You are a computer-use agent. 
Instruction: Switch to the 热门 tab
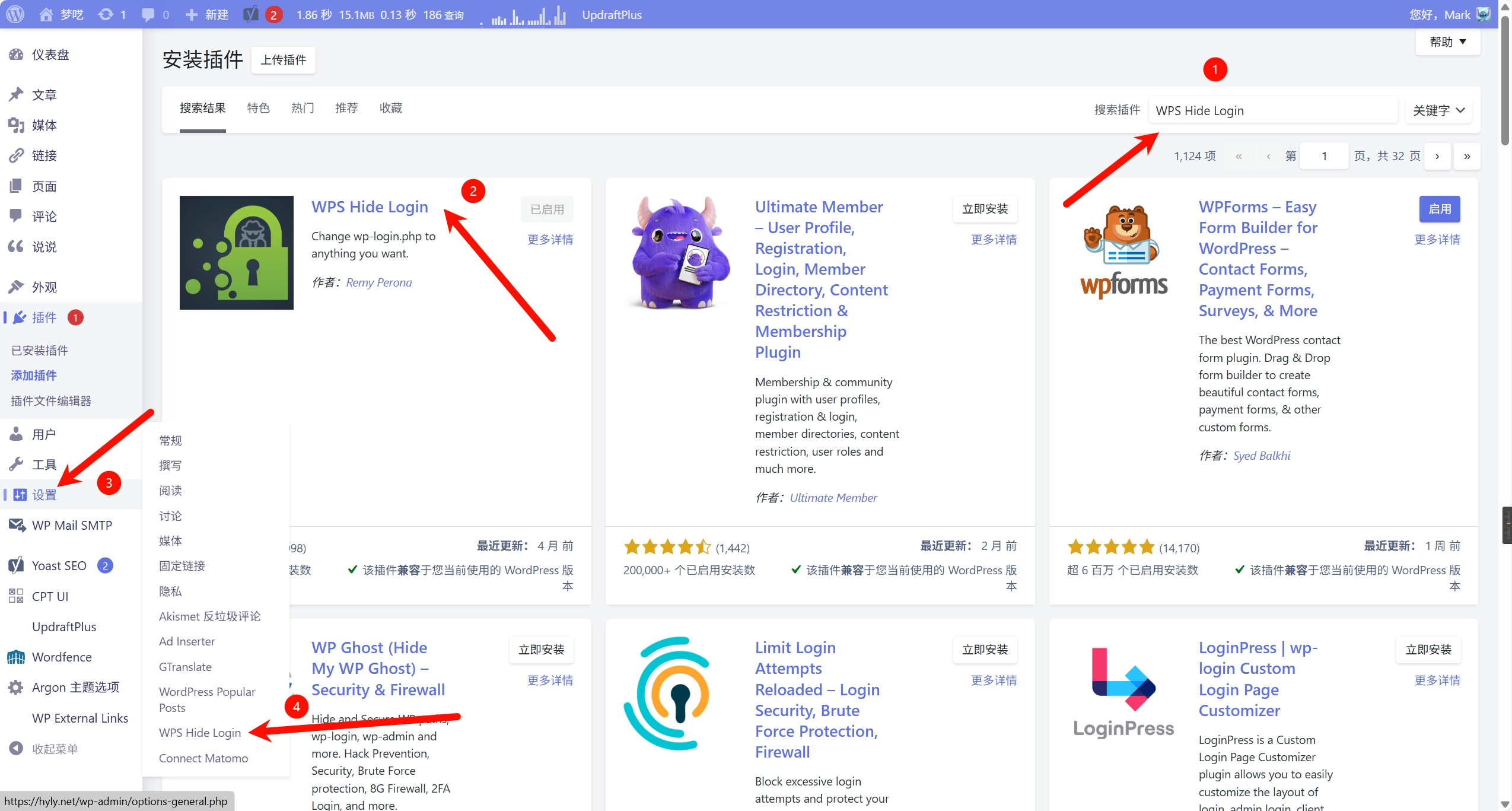(x=303, y=108)
